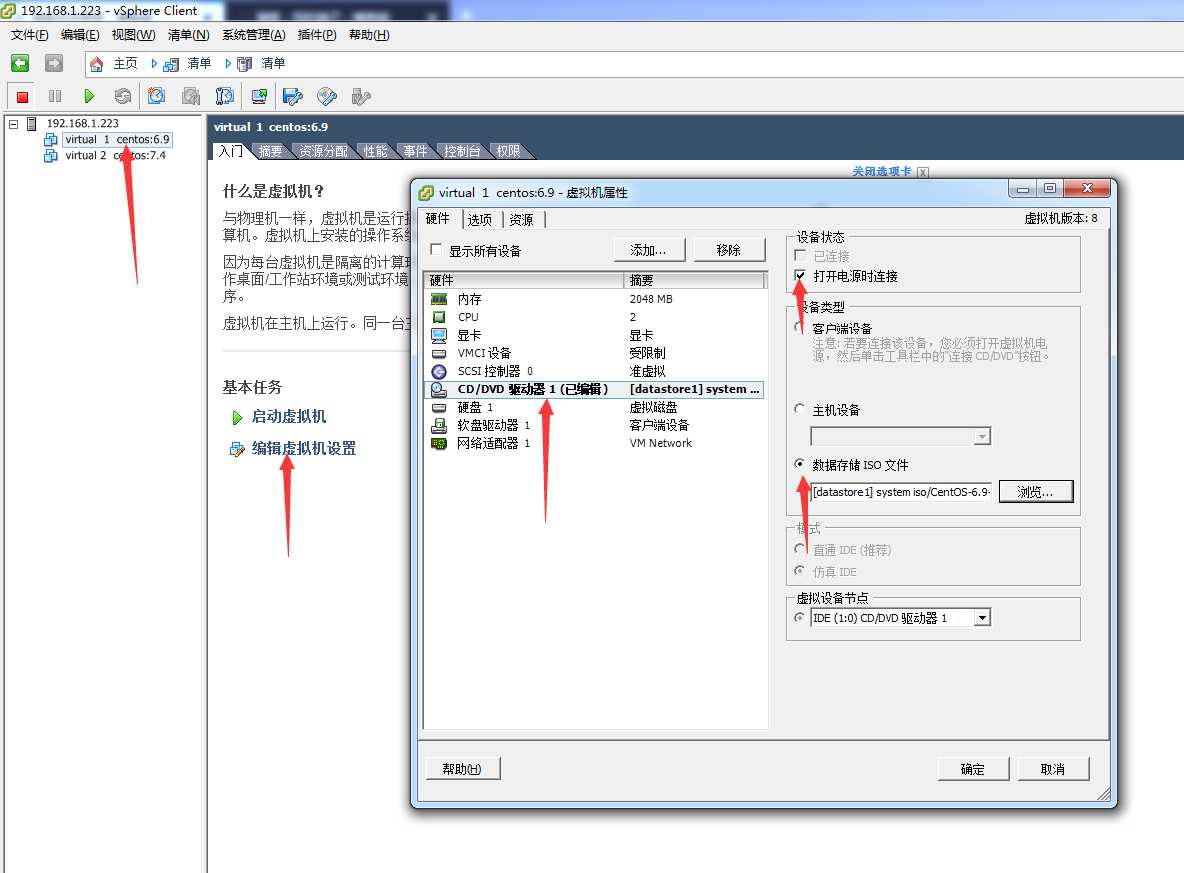Click the Cancel button in properties dialog

1053,769
